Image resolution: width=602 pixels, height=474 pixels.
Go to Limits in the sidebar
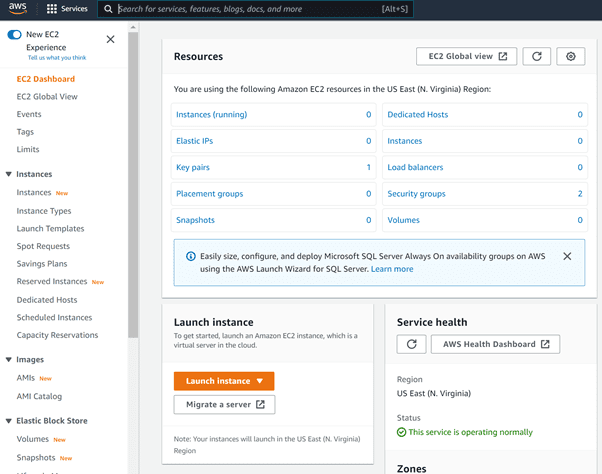click(x=28, y=149)
